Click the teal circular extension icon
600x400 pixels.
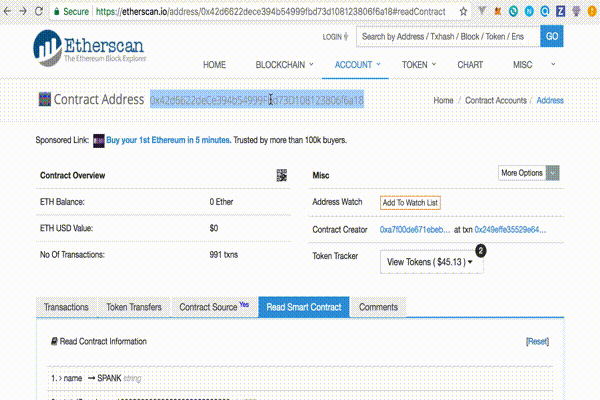tap(513, 11)
